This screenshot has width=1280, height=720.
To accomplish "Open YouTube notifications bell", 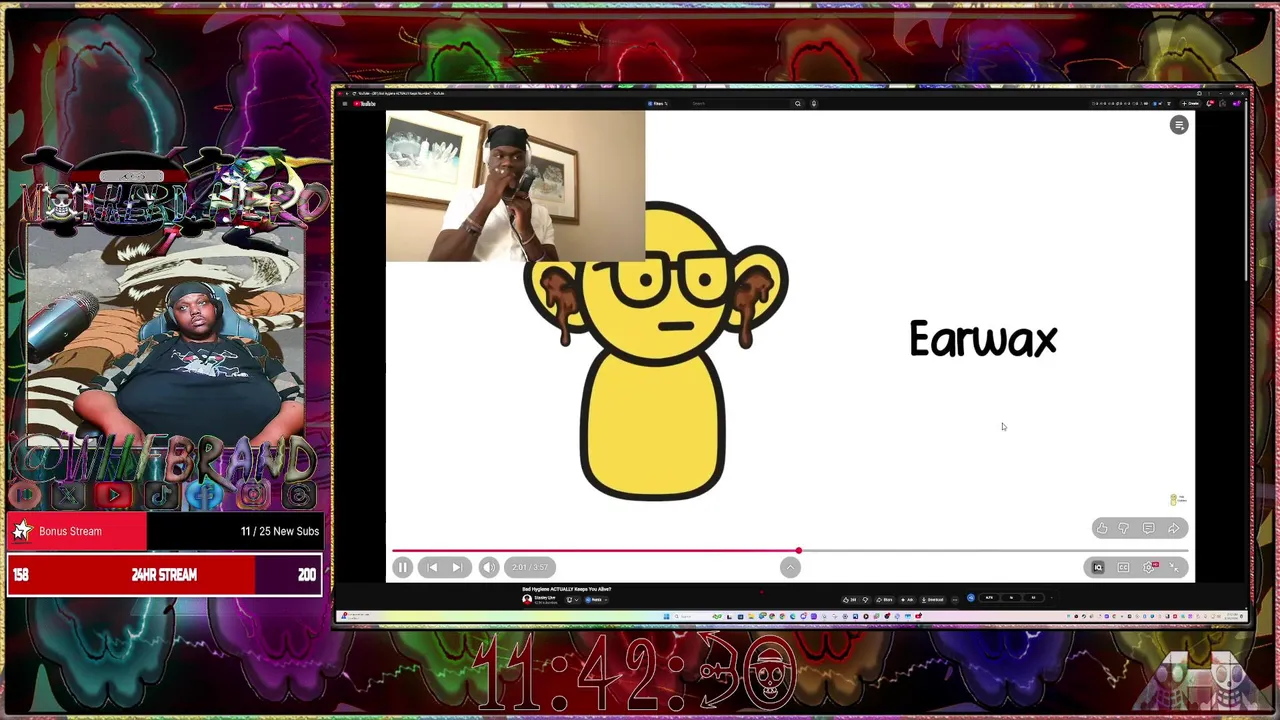I will pos(1210,103).
